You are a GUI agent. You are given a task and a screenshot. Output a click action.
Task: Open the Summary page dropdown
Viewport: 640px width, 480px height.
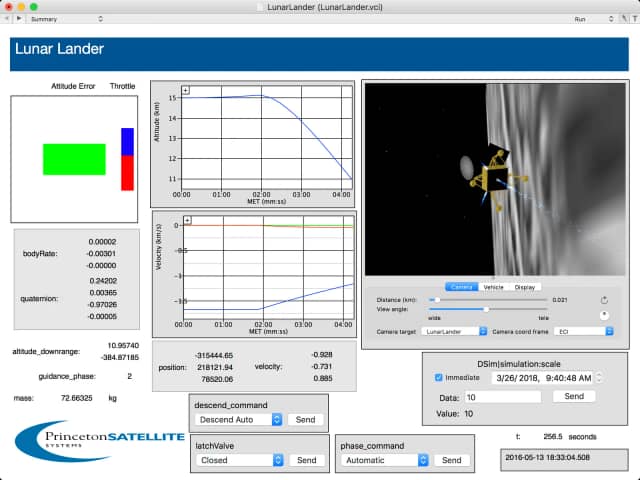point(67,19)
